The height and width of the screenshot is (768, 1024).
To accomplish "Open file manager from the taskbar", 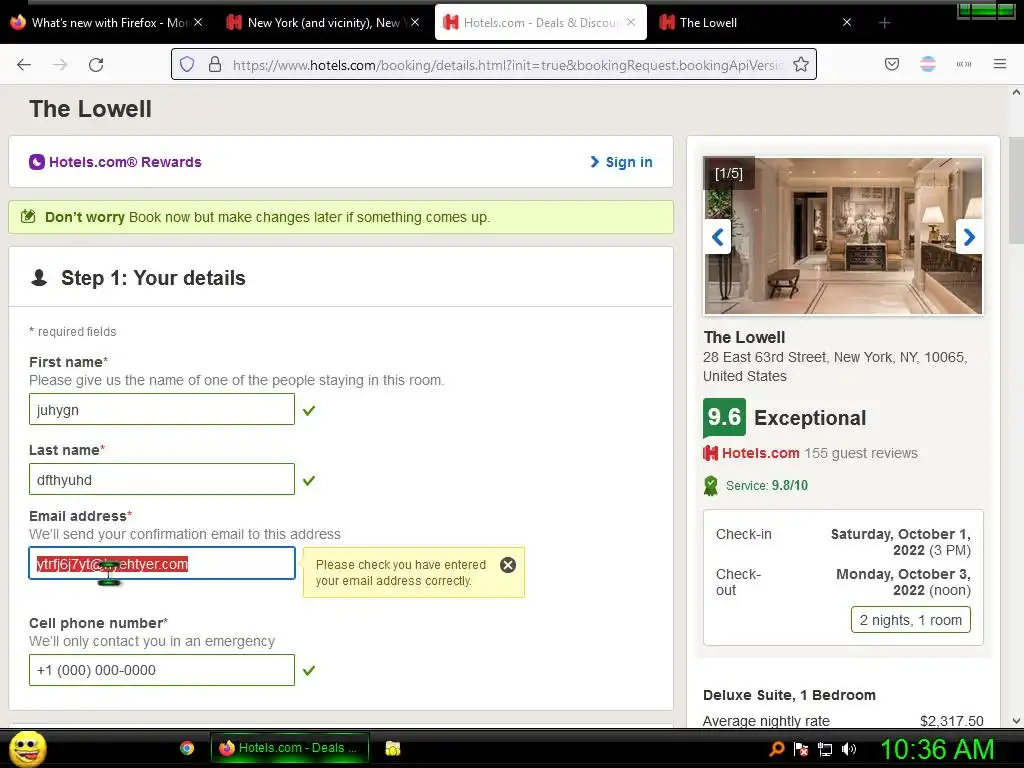I will pos(392,748).
